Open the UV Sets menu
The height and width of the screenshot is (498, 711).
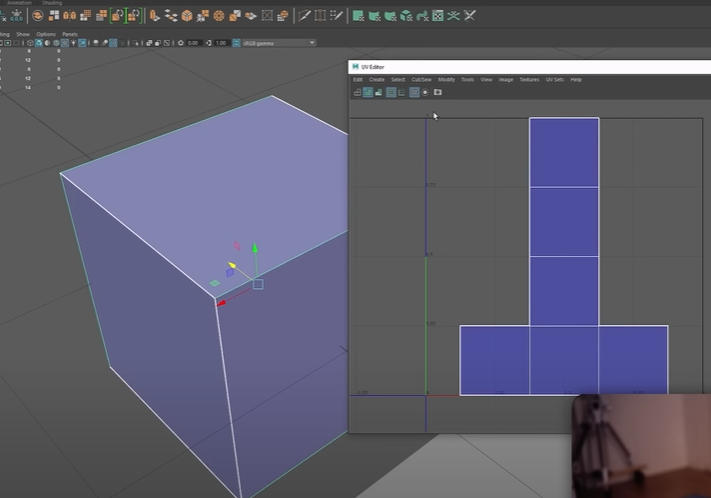click(x=555, y=79)
